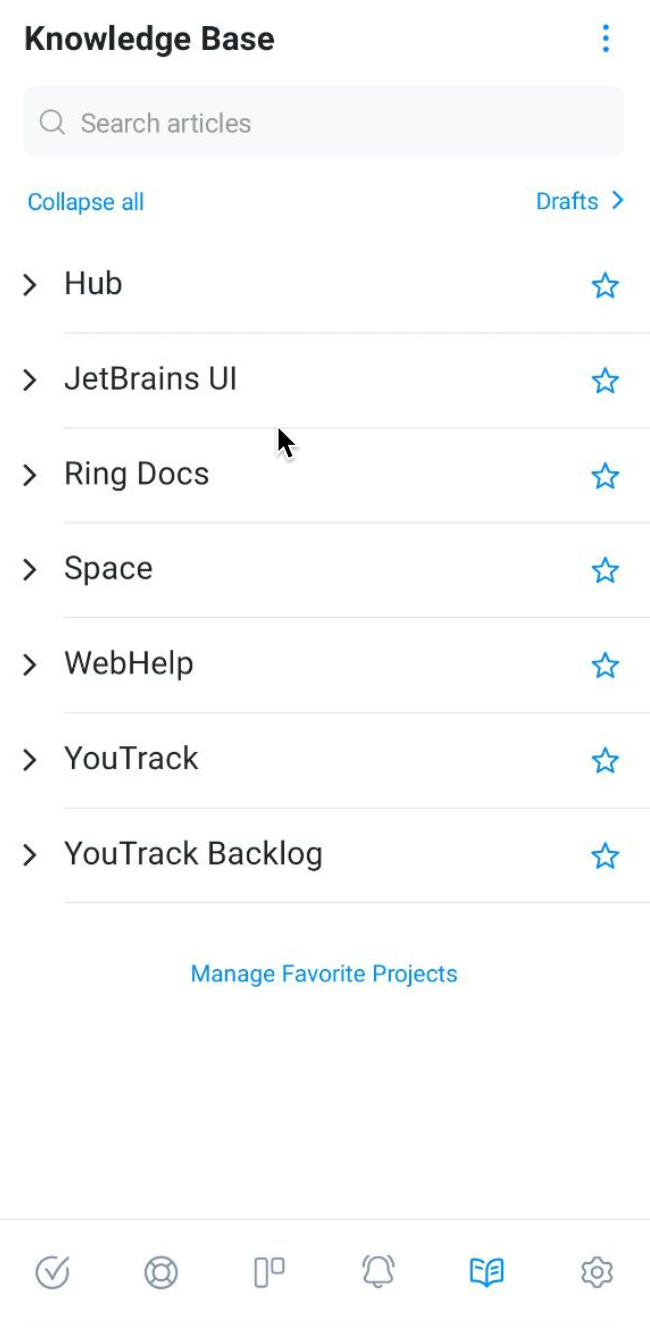The image size is (650, 1336).
Task: Select the Knowledge Base book icon
Action: 487,1273
